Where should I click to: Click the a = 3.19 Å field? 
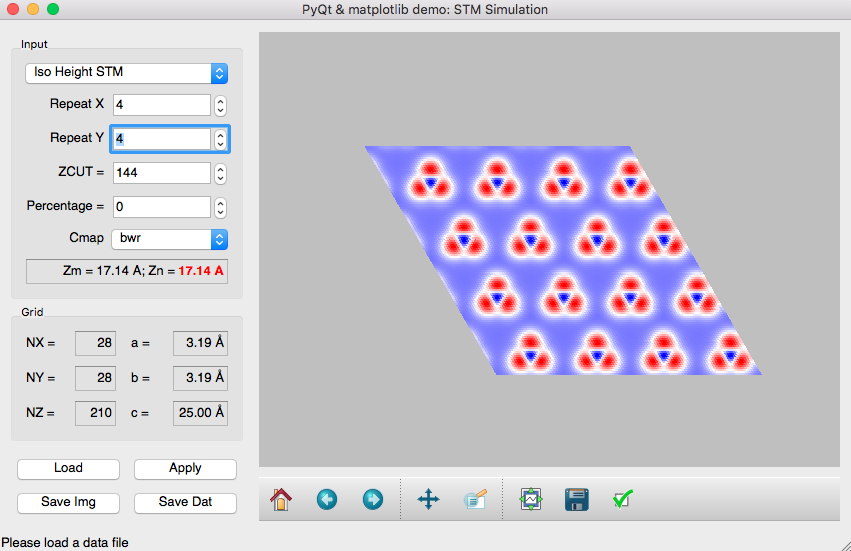(200, 343)
